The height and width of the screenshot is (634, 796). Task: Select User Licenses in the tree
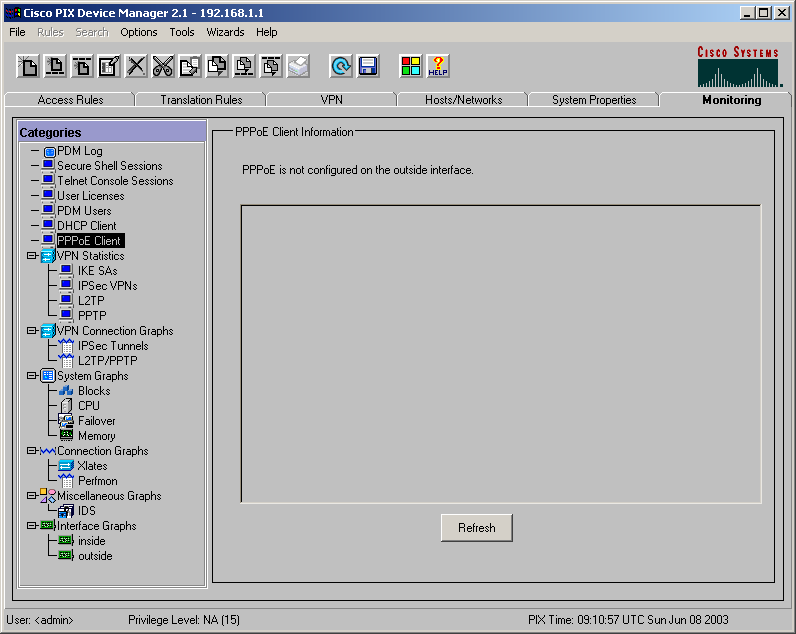click(x=90, y=196)
